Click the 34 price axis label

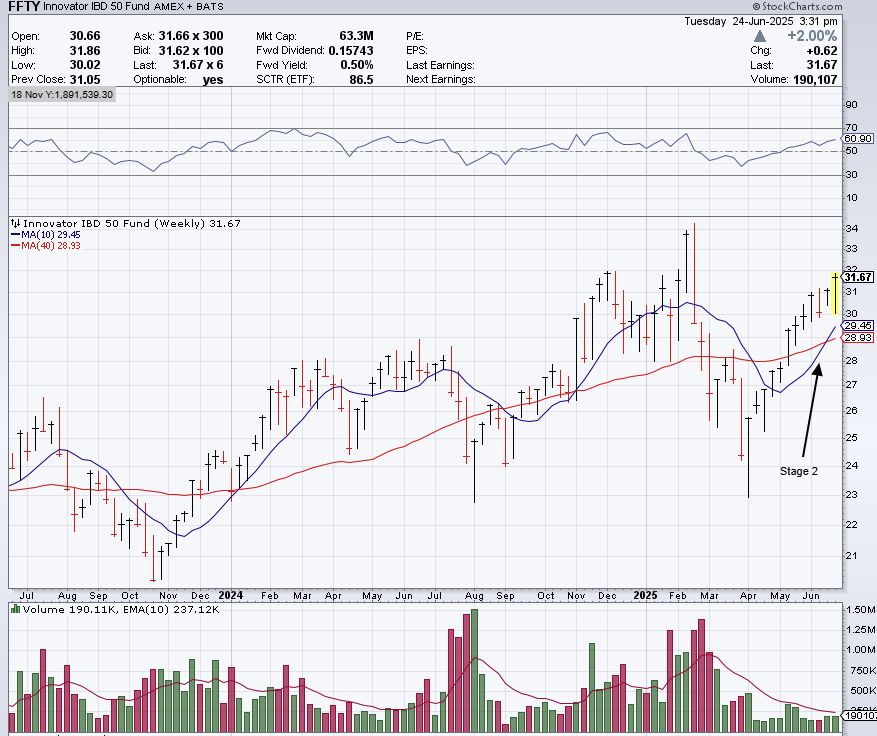(x=851, y=228)
